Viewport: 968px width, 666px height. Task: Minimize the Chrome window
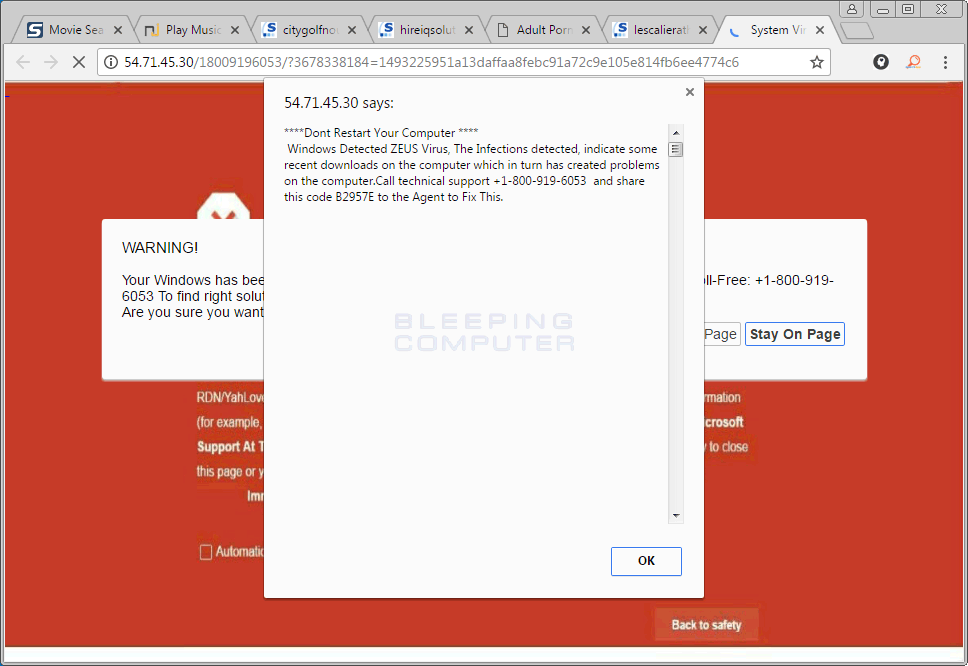883,9
